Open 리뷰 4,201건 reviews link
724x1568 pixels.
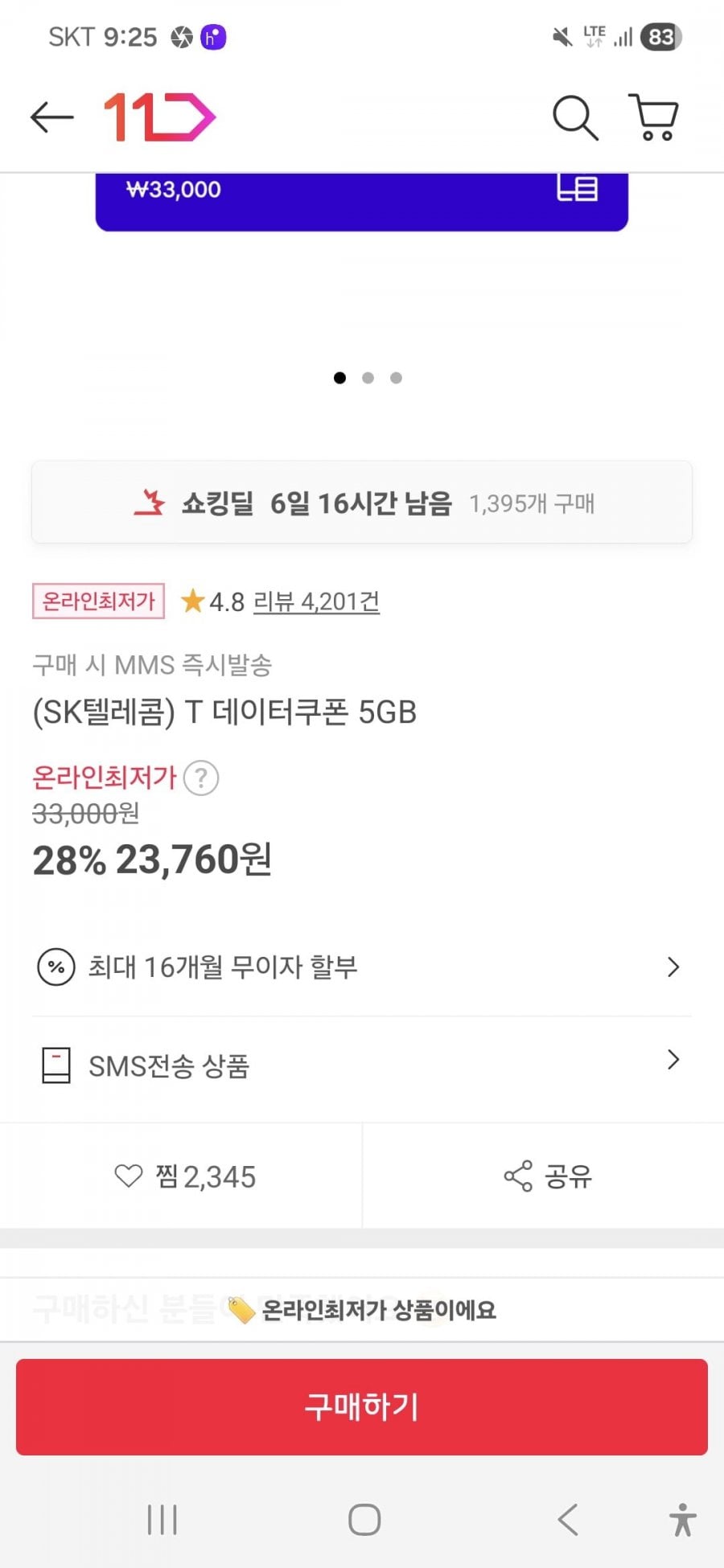tap(316, 601)
